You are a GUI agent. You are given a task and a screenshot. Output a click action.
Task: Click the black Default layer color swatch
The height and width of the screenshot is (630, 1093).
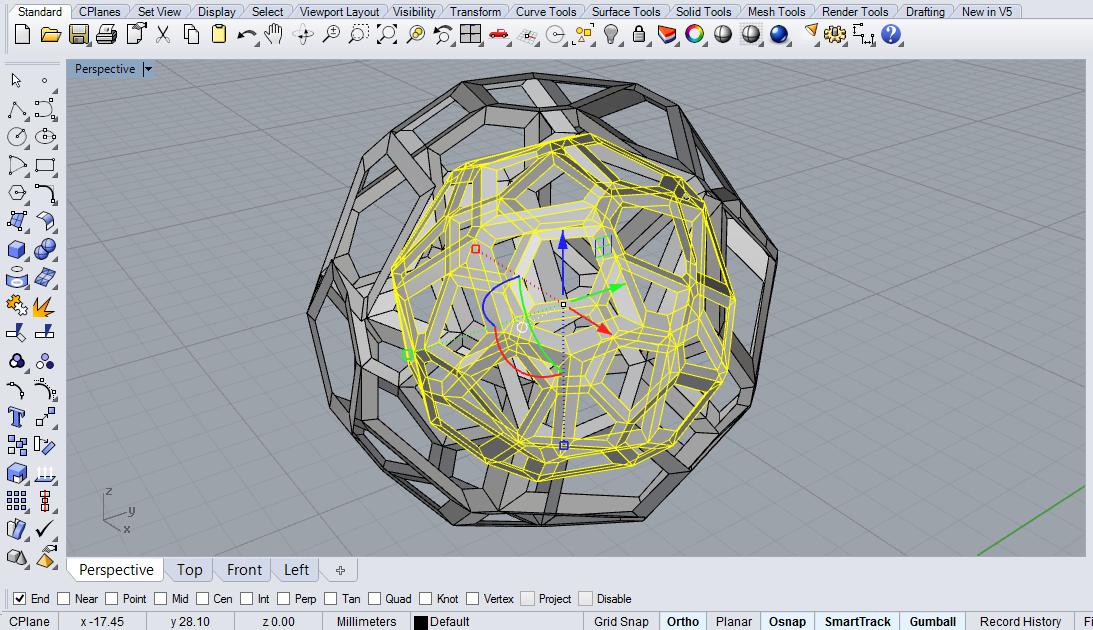pos(420,622)
